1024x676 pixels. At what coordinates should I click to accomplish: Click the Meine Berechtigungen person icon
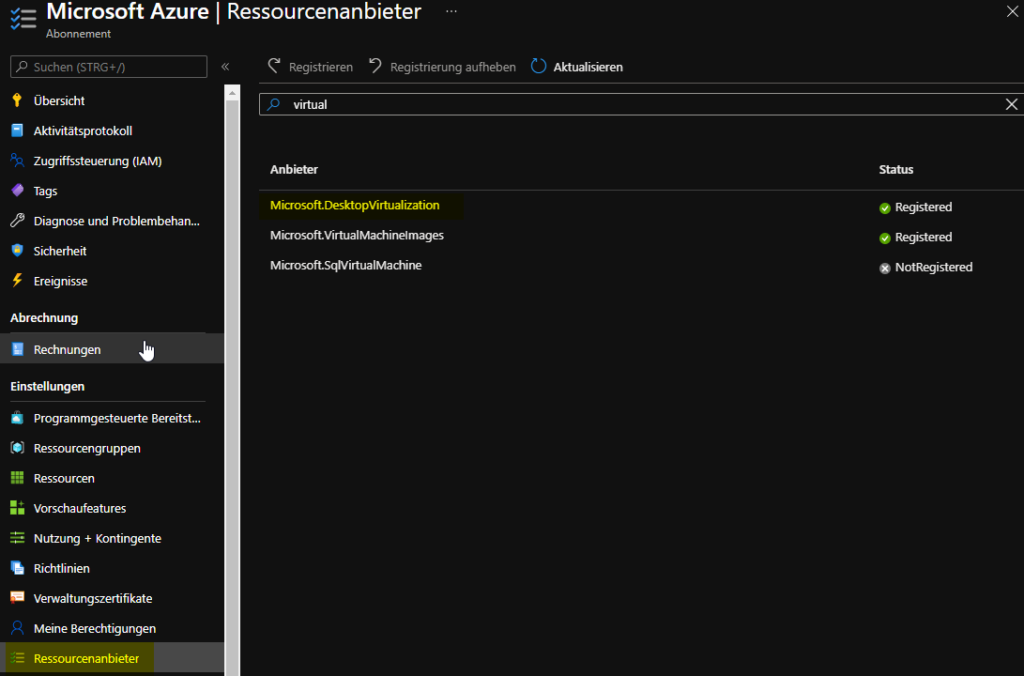tap(17, 628)
